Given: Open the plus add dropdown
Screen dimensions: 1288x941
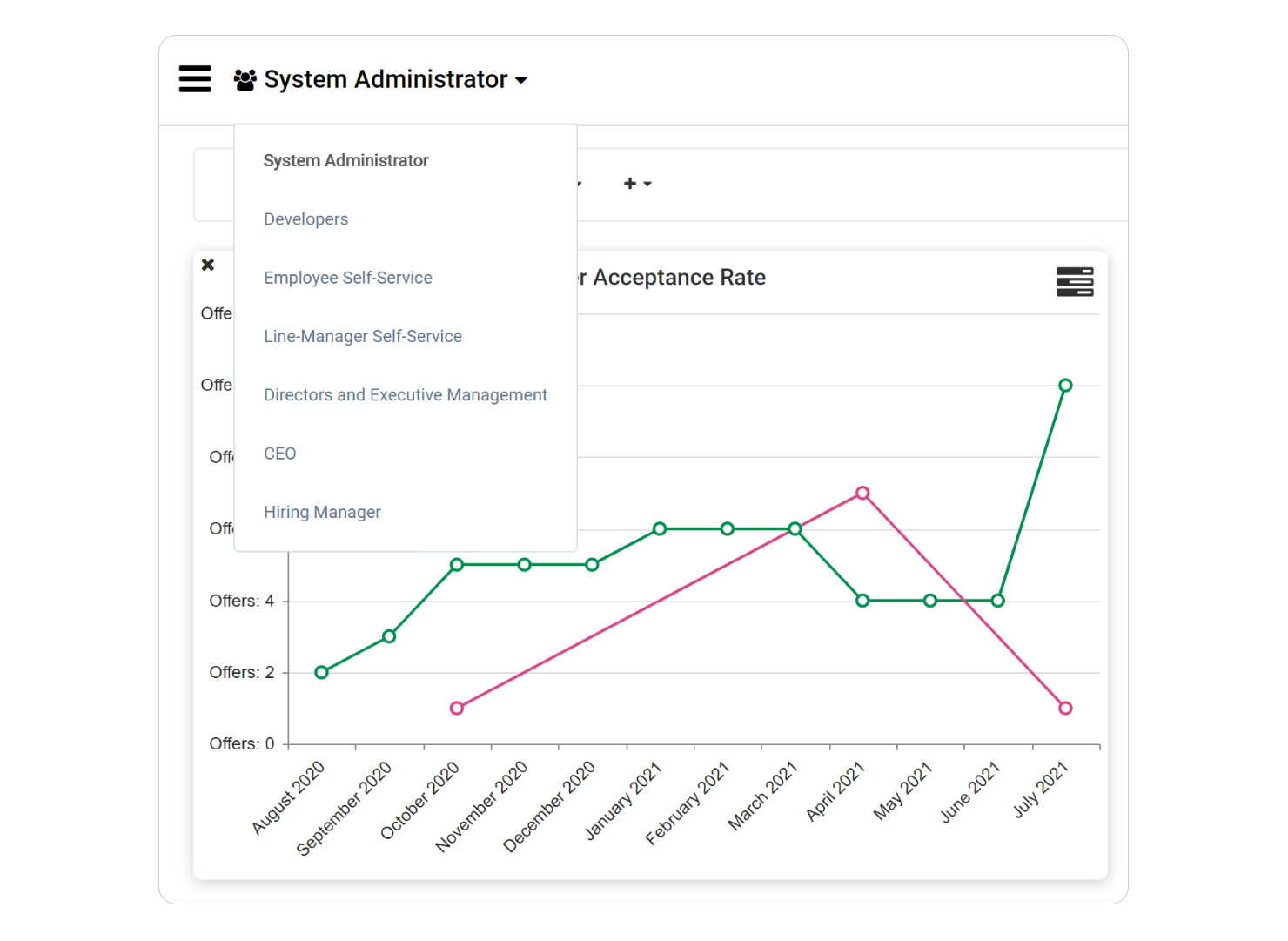Looking at the screenshot, I should pyautogui.click(x=637, y=184).
